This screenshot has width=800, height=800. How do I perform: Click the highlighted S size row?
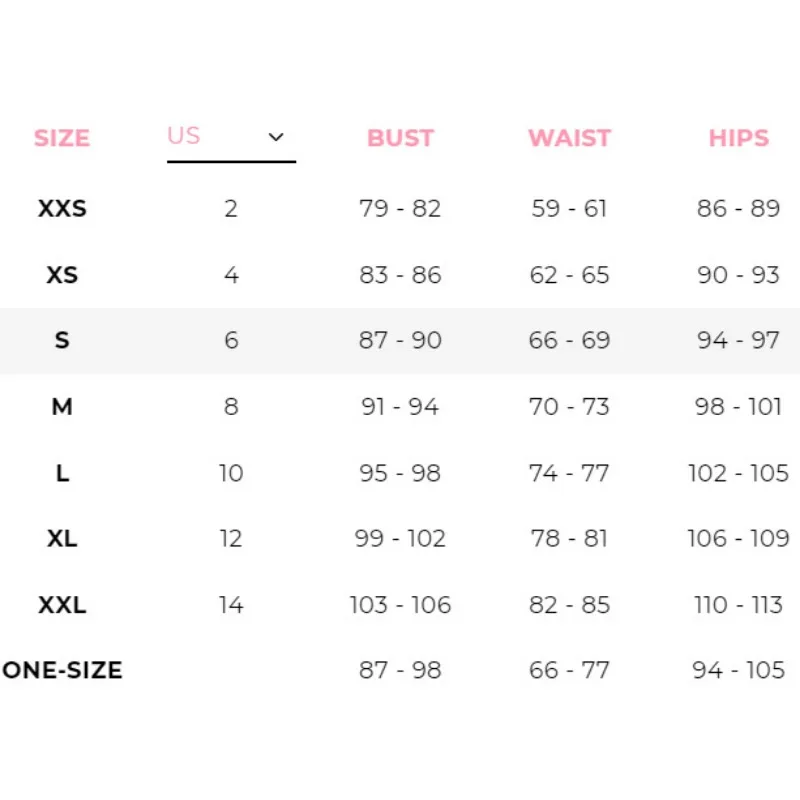(400, 340)
